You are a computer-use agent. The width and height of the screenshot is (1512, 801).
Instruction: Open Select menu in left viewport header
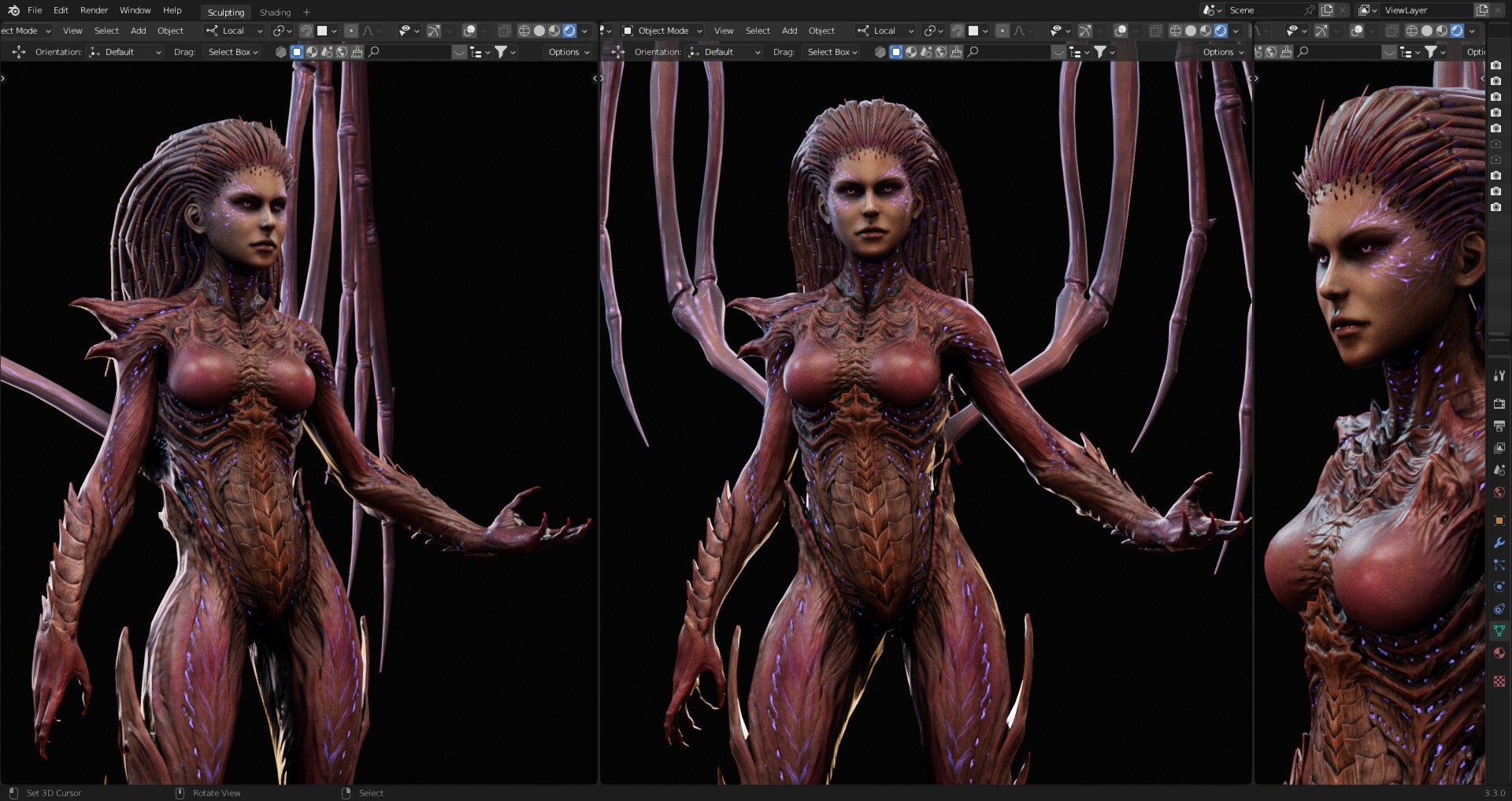106,31
